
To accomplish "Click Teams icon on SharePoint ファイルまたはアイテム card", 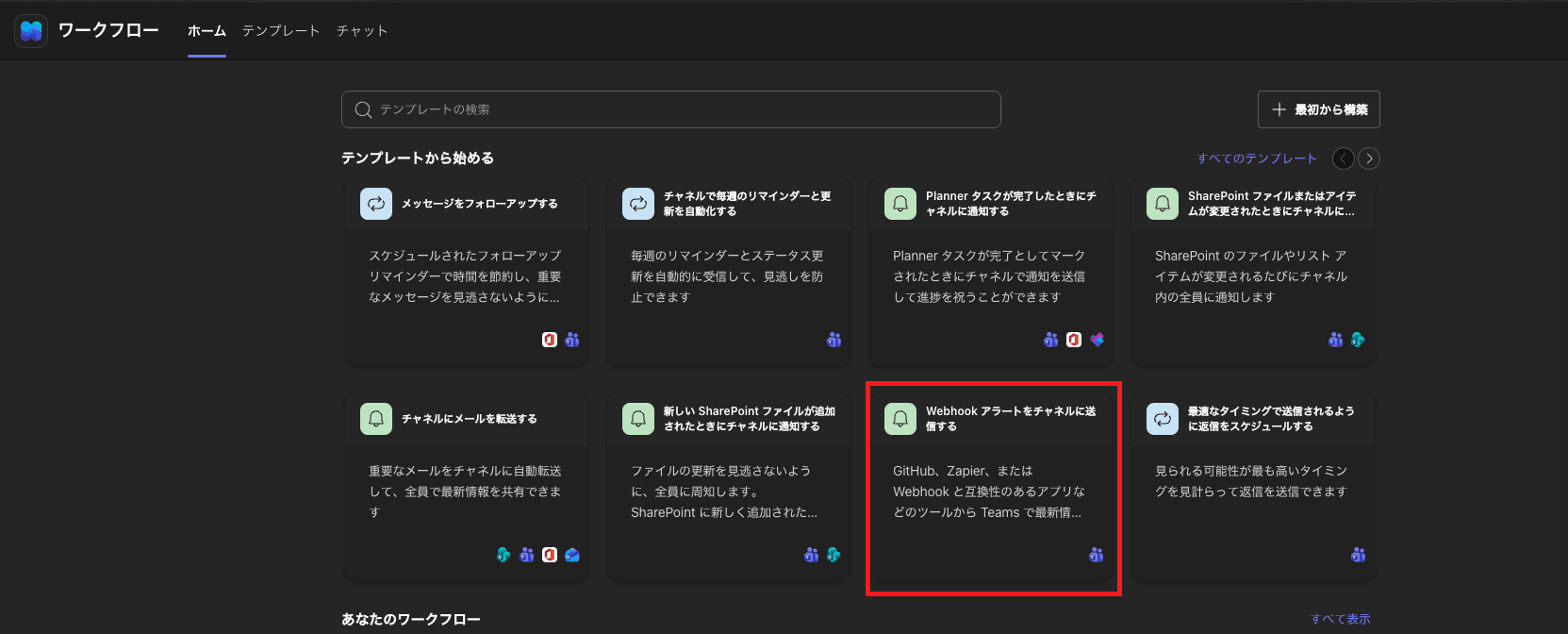I will pos(1336,340).
